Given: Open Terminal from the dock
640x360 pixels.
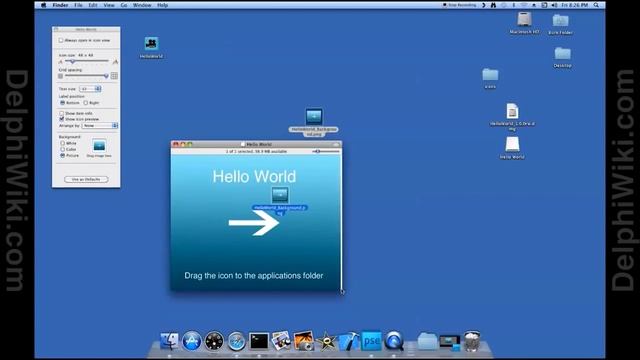Looking at the screenshot, I should [x=259, y=341].
